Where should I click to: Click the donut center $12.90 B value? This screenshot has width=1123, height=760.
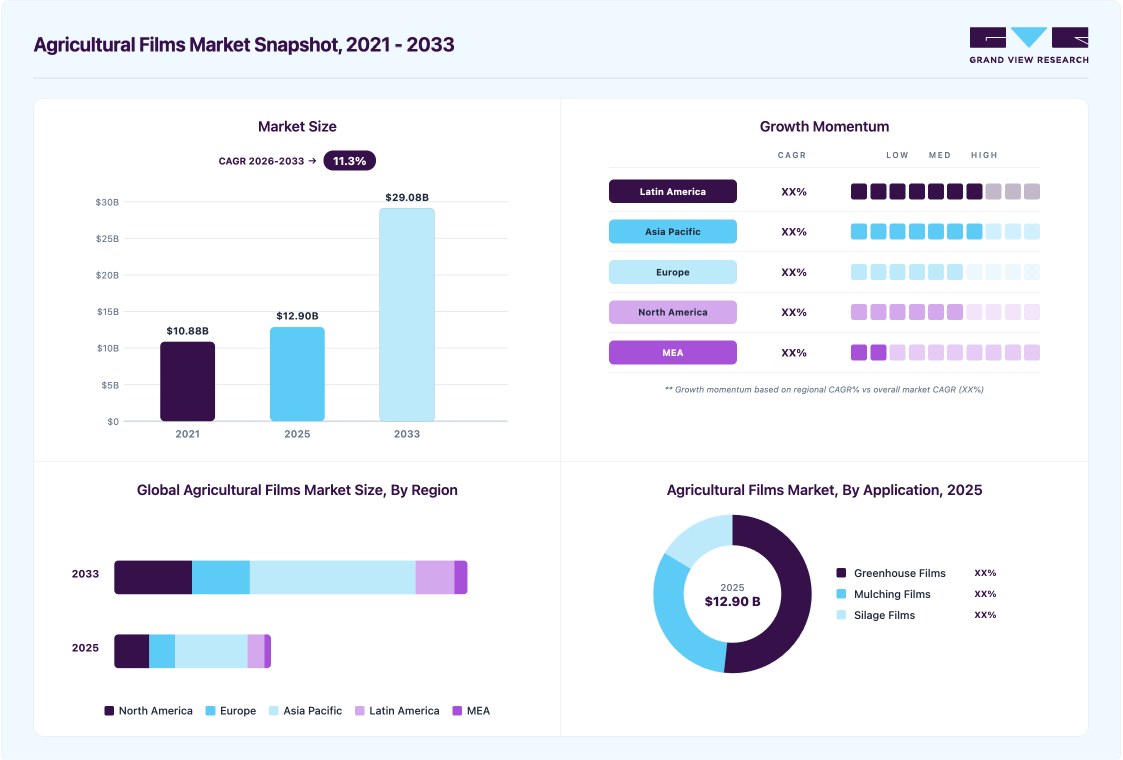pyautogui.click(x=732, y=602)
